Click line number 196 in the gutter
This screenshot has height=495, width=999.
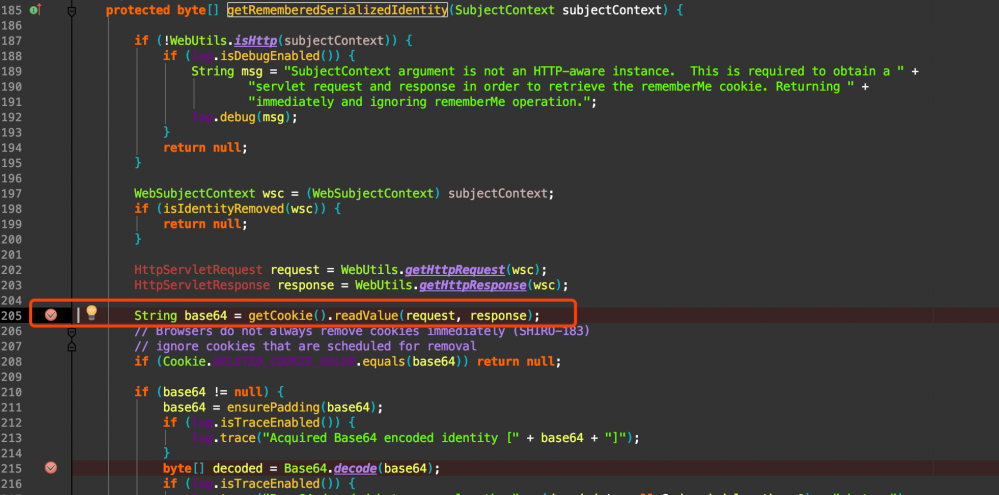point(11,178)
